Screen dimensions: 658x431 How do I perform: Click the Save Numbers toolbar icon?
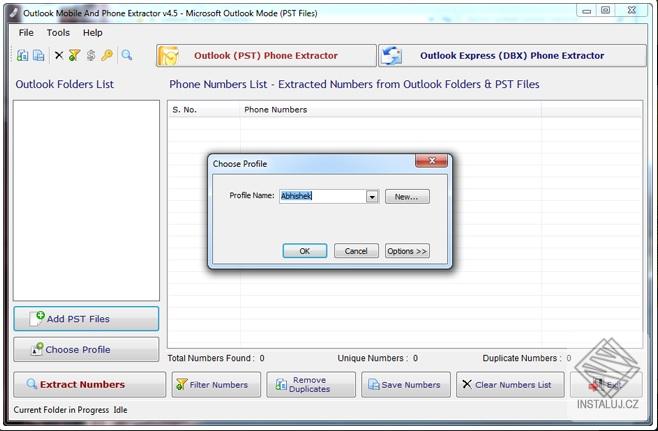coord(39,55)
